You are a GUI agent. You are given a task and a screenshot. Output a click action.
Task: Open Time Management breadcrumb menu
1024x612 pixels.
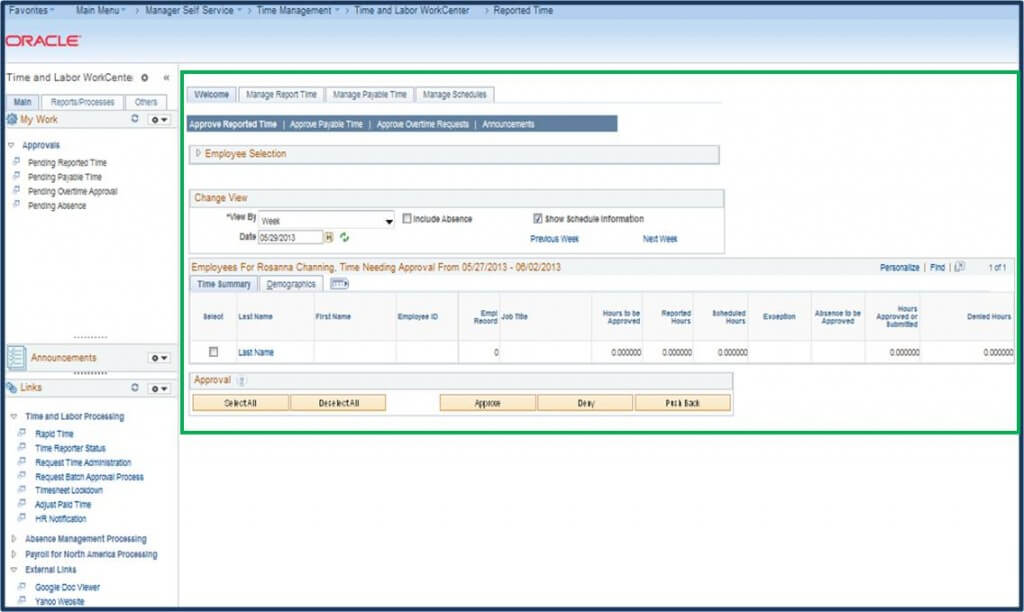point(297,10)
